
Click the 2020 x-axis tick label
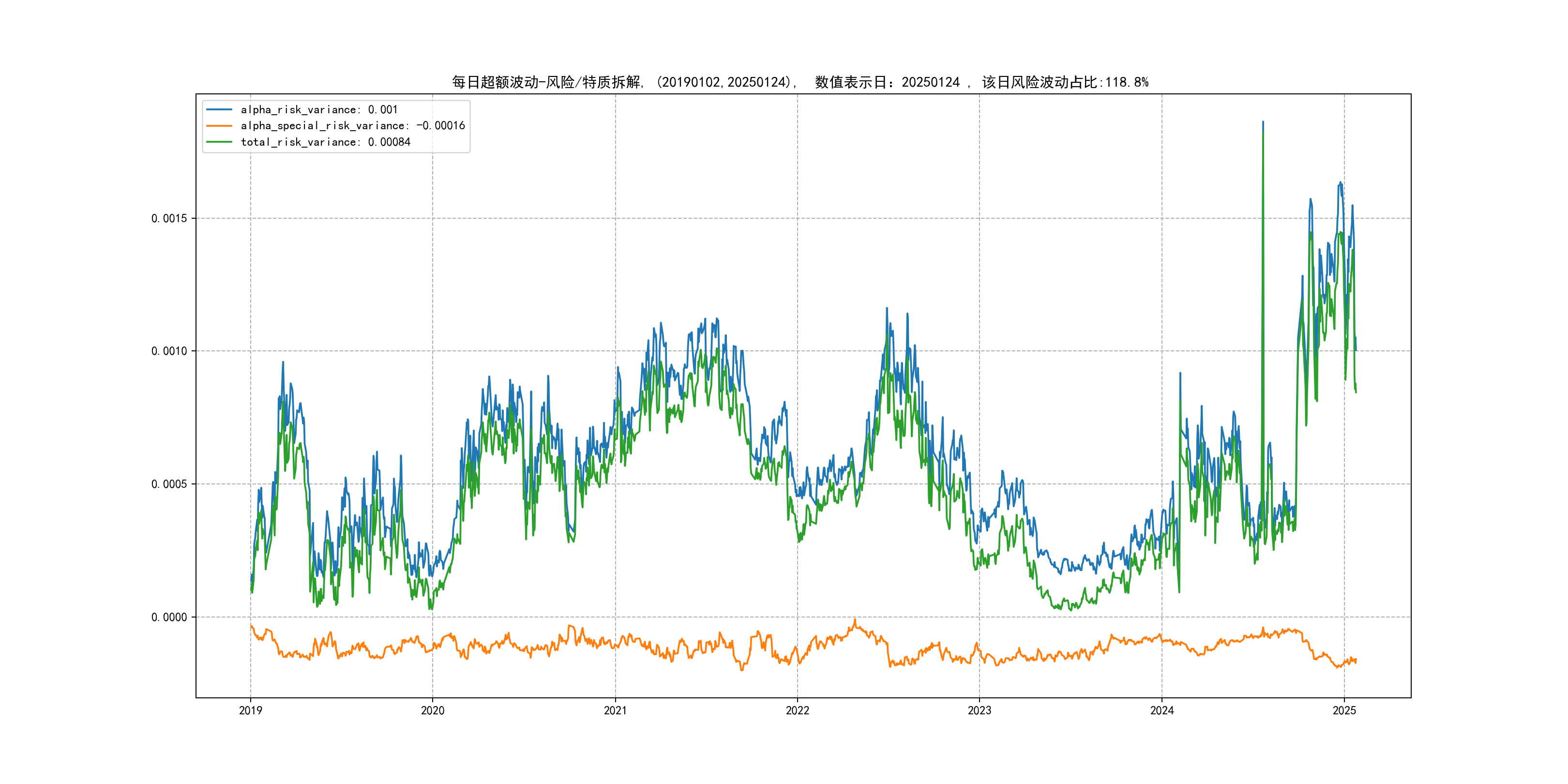[433, 710]
